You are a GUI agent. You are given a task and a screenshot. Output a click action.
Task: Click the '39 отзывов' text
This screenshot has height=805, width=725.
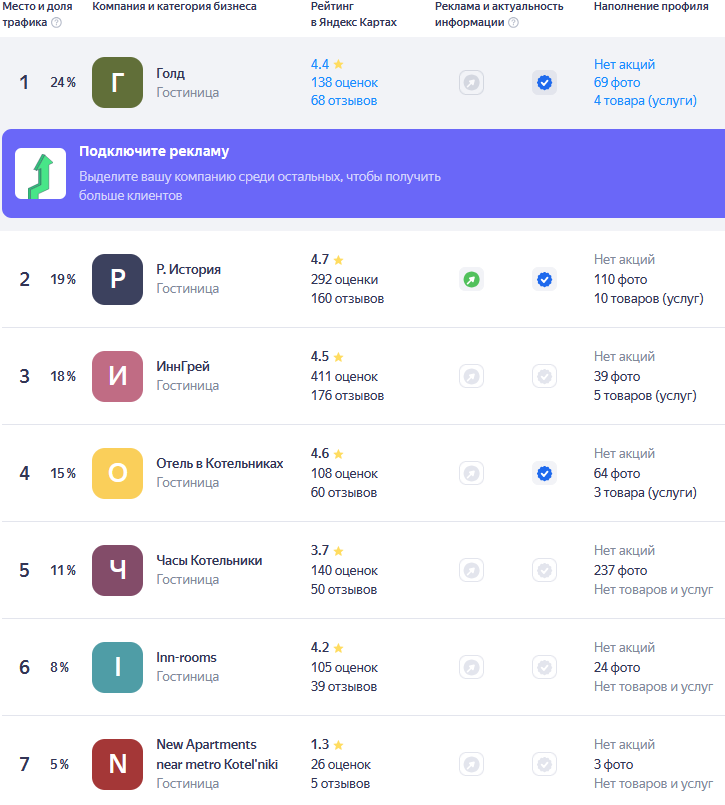pyautogui.click(x=344, y=686)
